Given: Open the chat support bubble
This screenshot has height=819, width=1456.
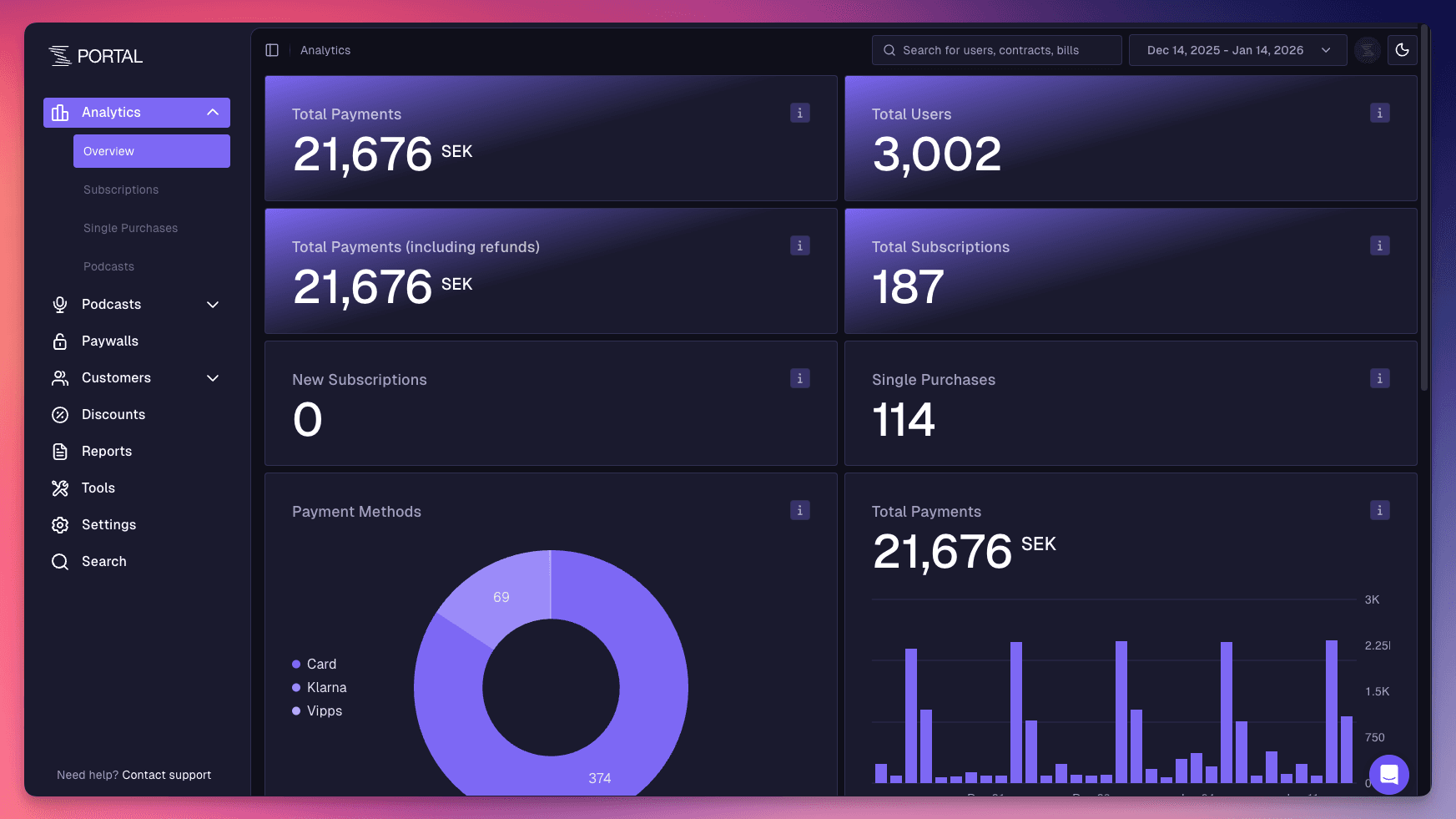Looking at the screenshot, I should pos(1389,775).
